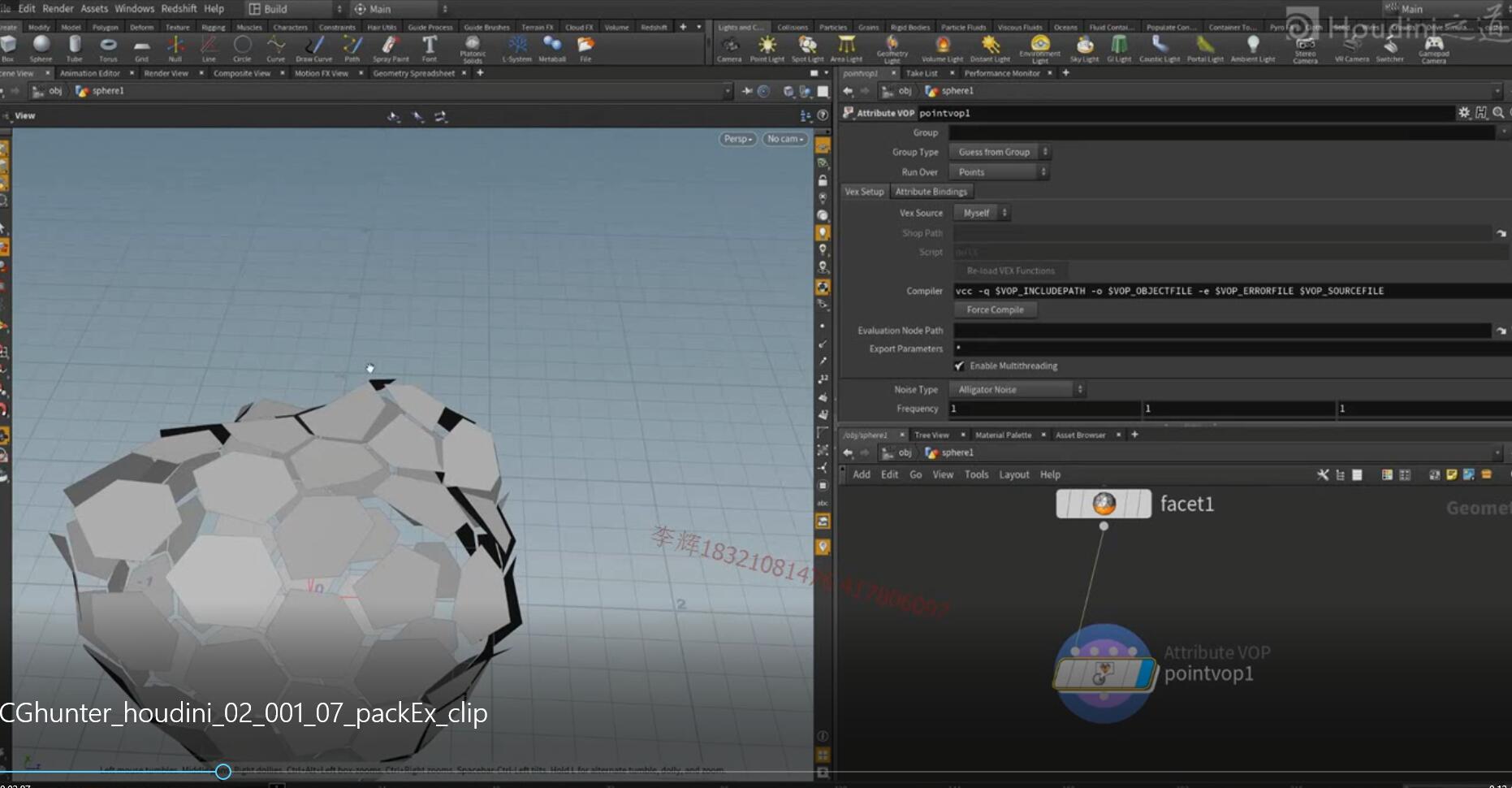
Task: Select the File shelf tool
Action: 585,48
